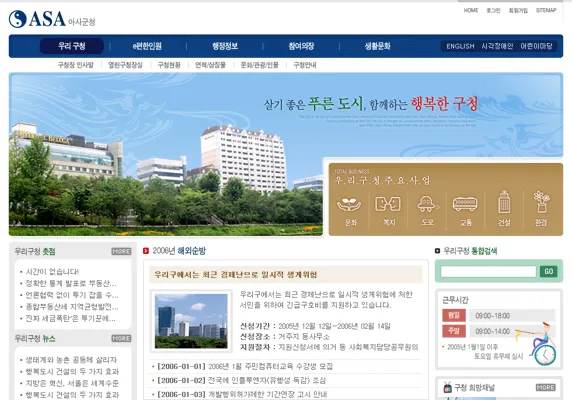Click MORE button for 우리구청 초점

point(121,251)
